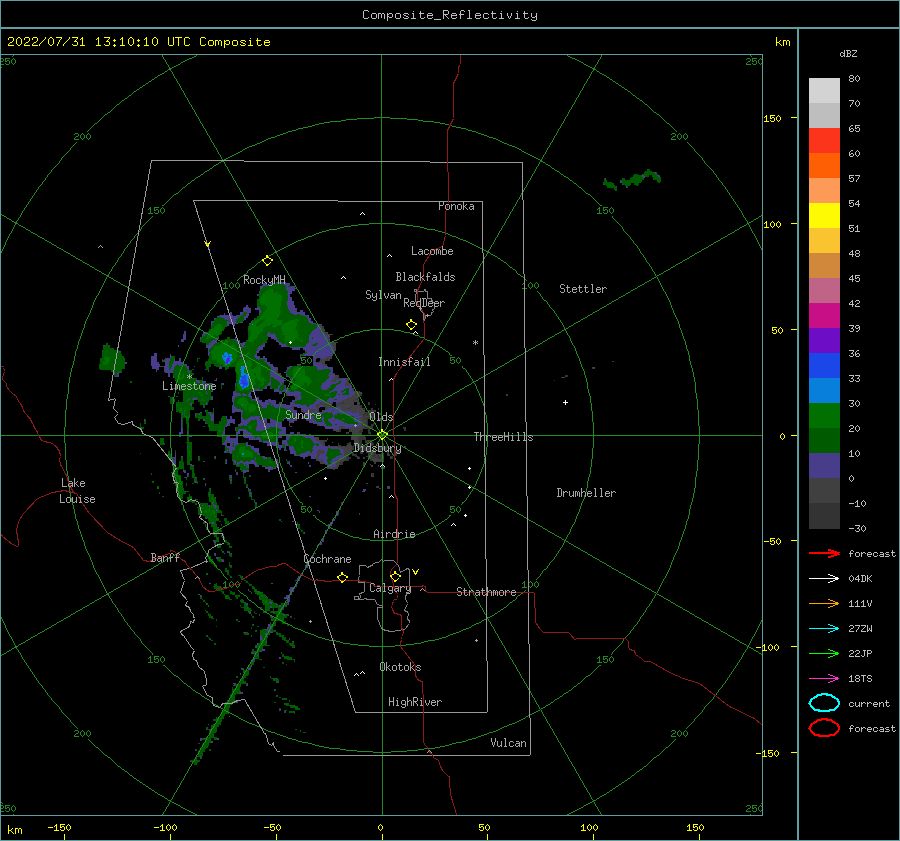900x841 pixels.
Task: Click the Blackfalds label
Action: click(425, 277)
